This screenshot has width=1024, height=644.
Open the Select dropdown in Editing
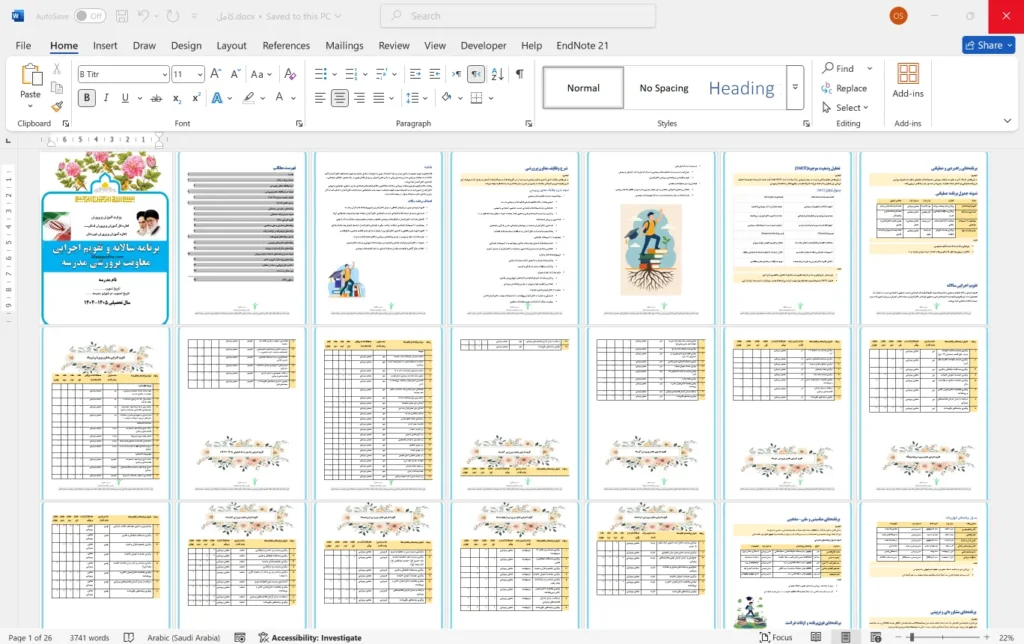[x=846, y=108]
